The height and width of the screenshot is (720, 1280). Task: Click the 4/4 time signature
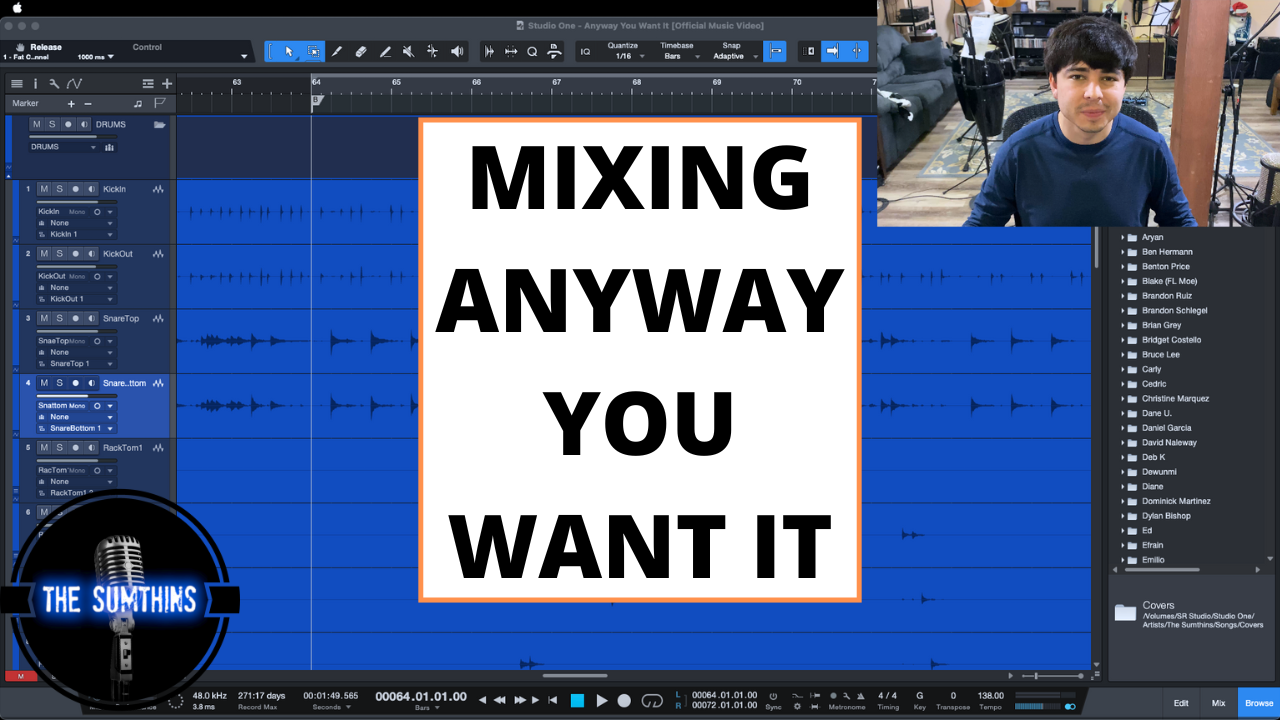click(887, 696)
